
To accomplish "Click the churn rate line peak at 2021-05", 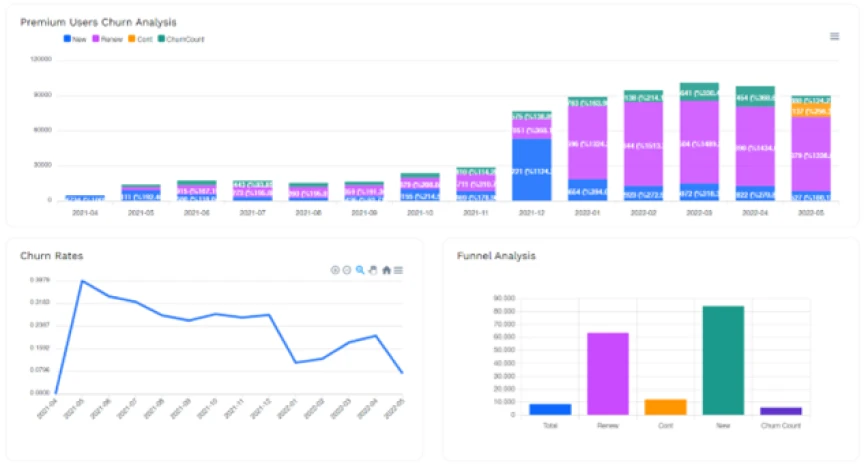I will click(82, 281).
